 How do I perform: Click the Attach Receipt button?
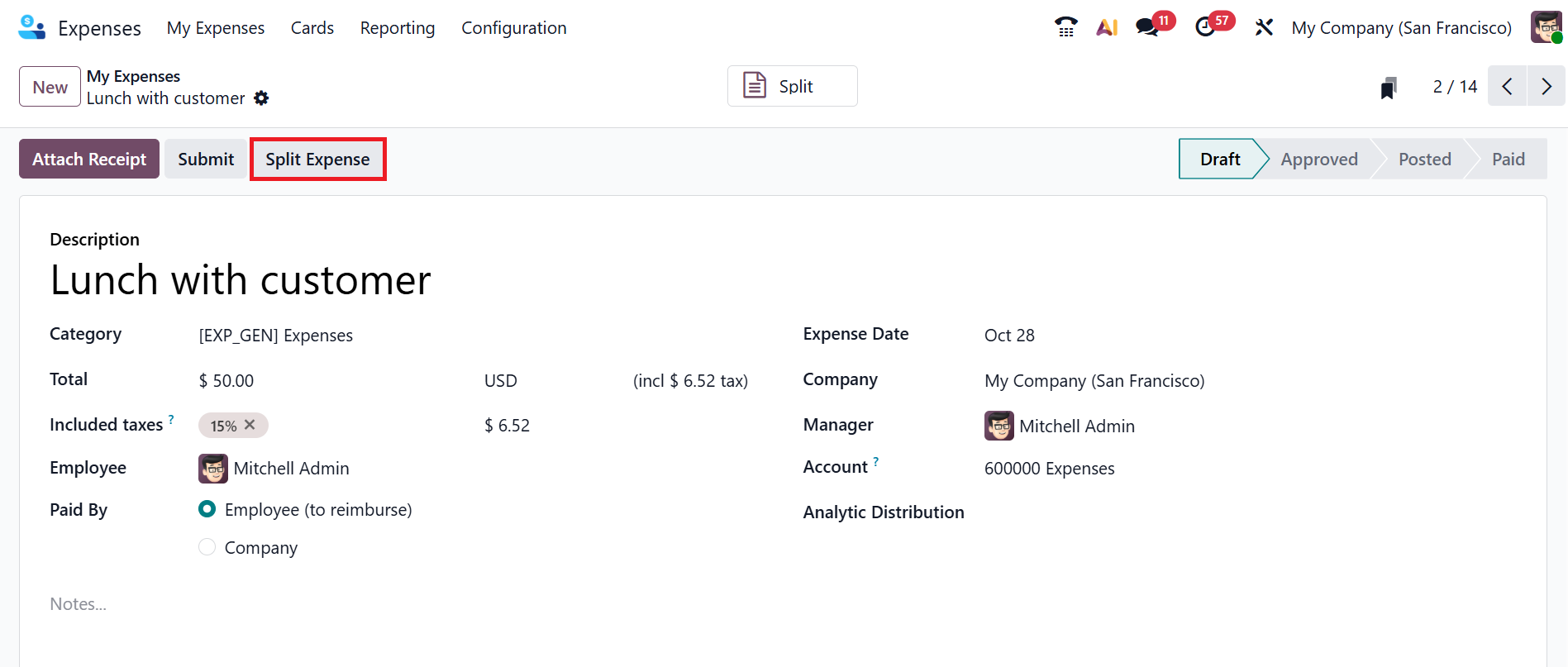point(89,159)
